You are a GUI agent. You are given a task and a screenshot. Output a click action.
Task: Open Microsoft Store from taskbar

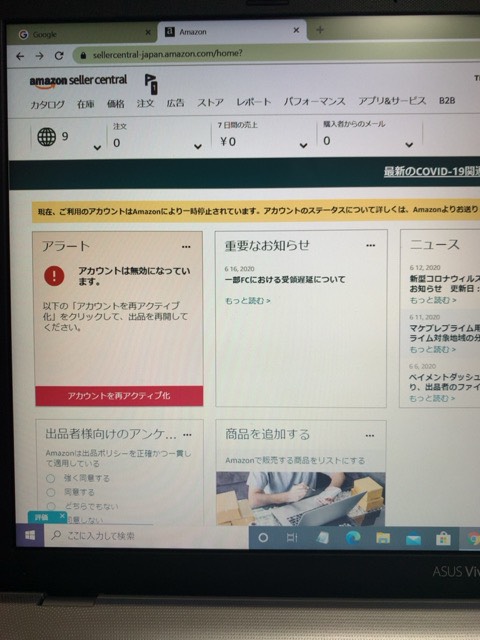coord(443,539)
